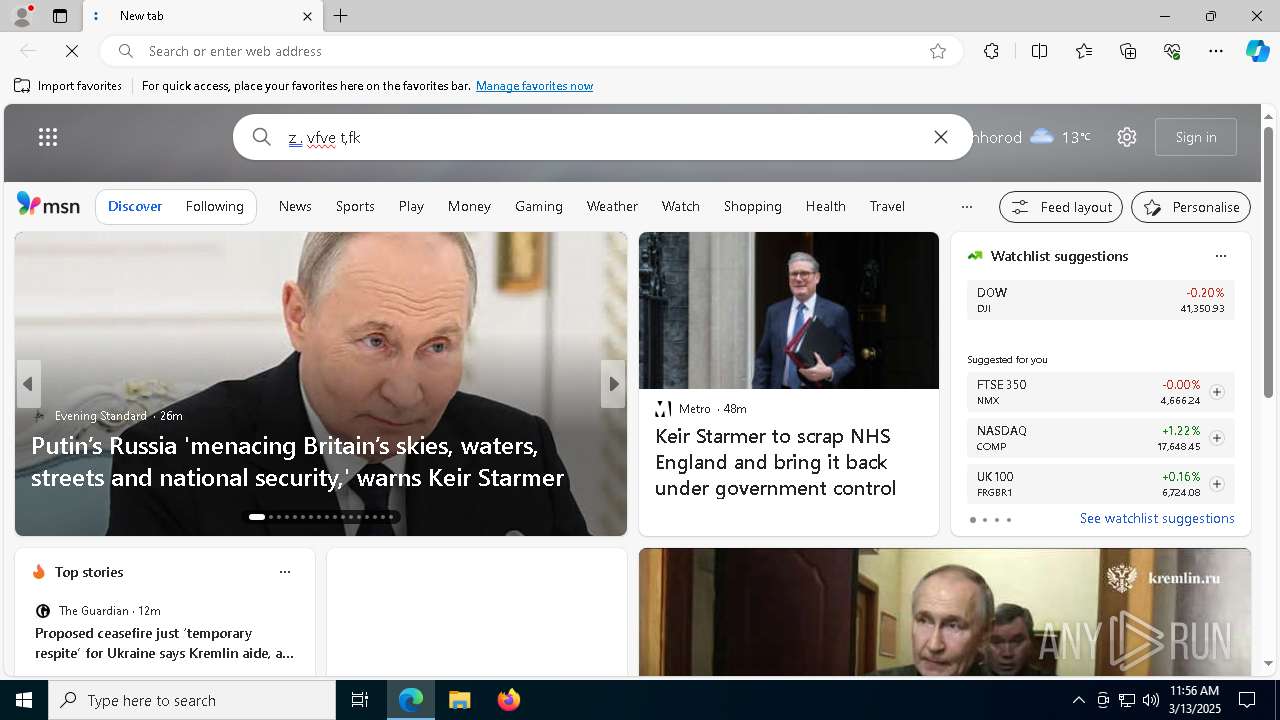Click the Personalise button
Viewport: 1280px width, 720px height.
[x=1191, y=207]
